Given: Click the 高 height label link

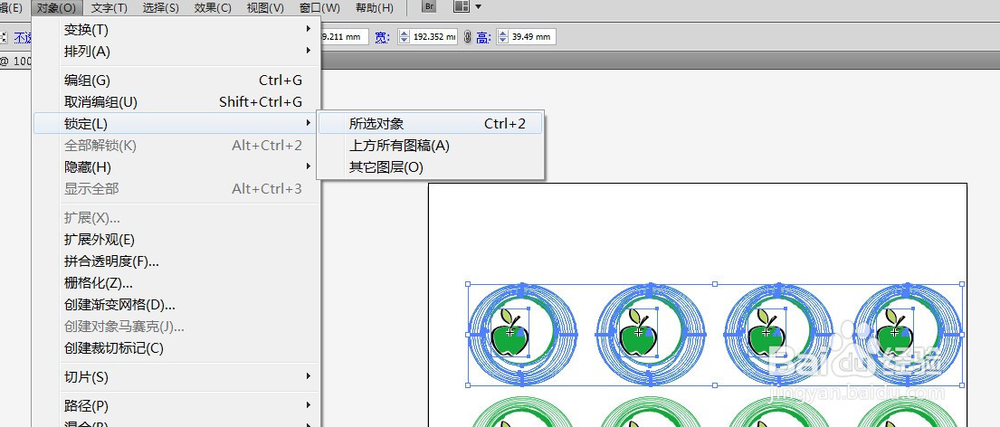Looking at the screenshot, I should coord(483,38).
